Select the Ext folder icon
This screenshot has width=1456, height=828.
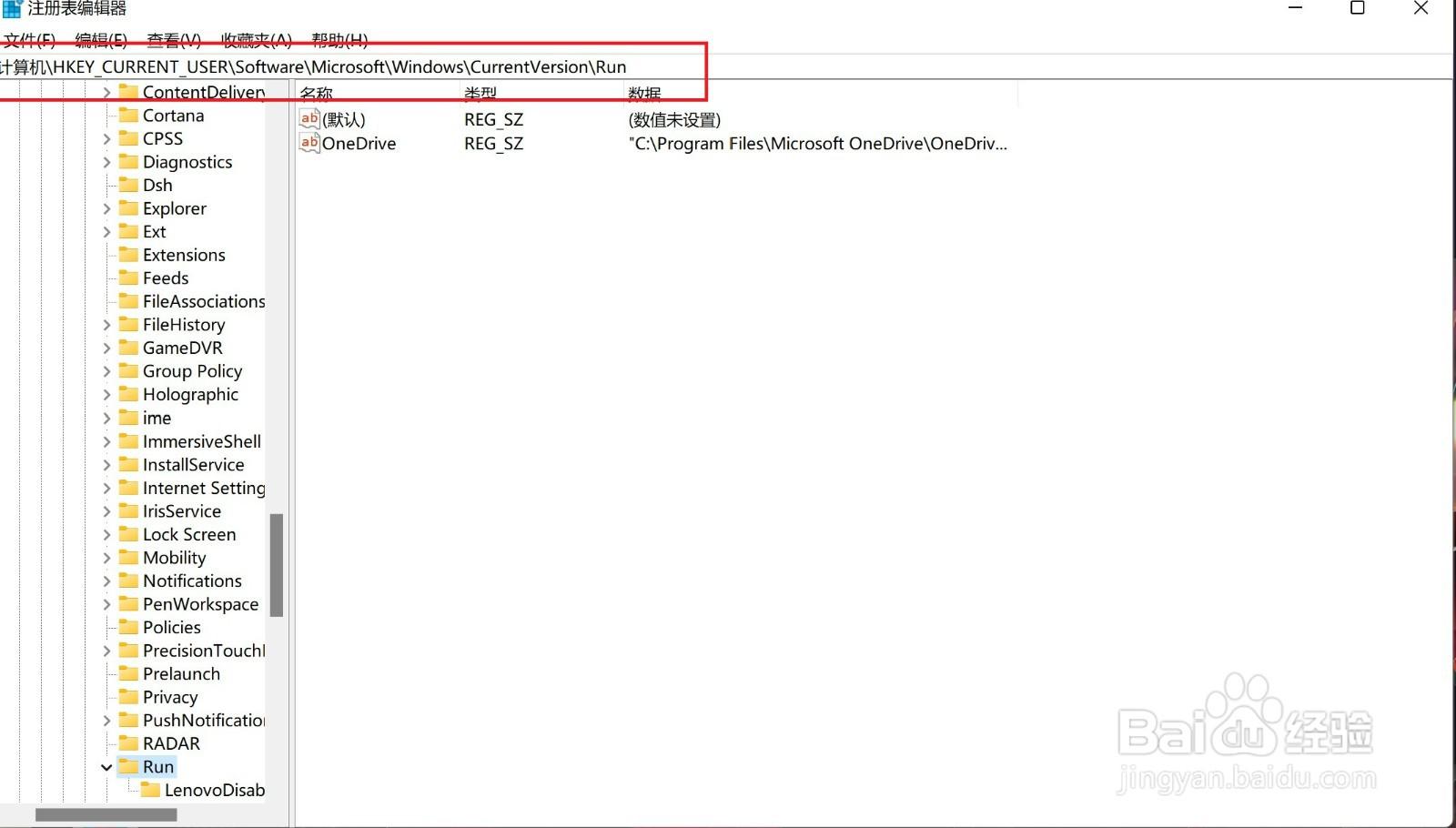(x=128, y=231)
